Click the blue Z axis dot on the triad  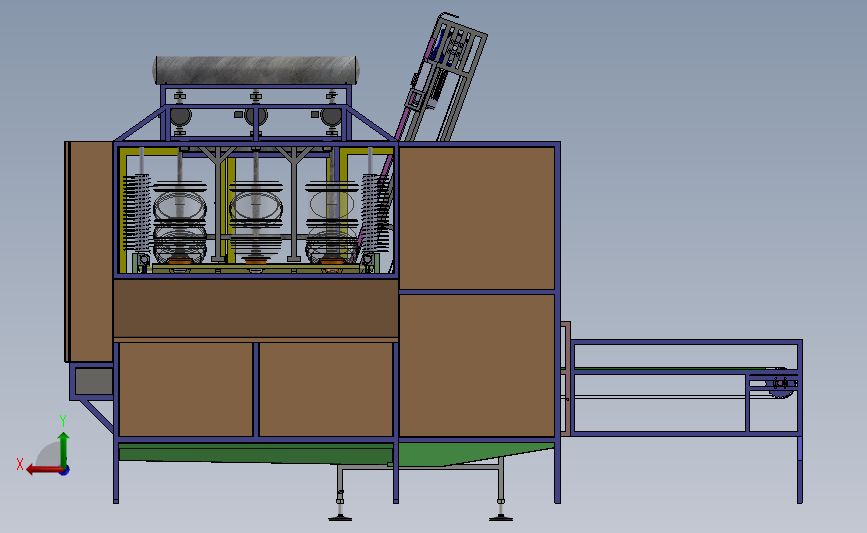(65, 471)
